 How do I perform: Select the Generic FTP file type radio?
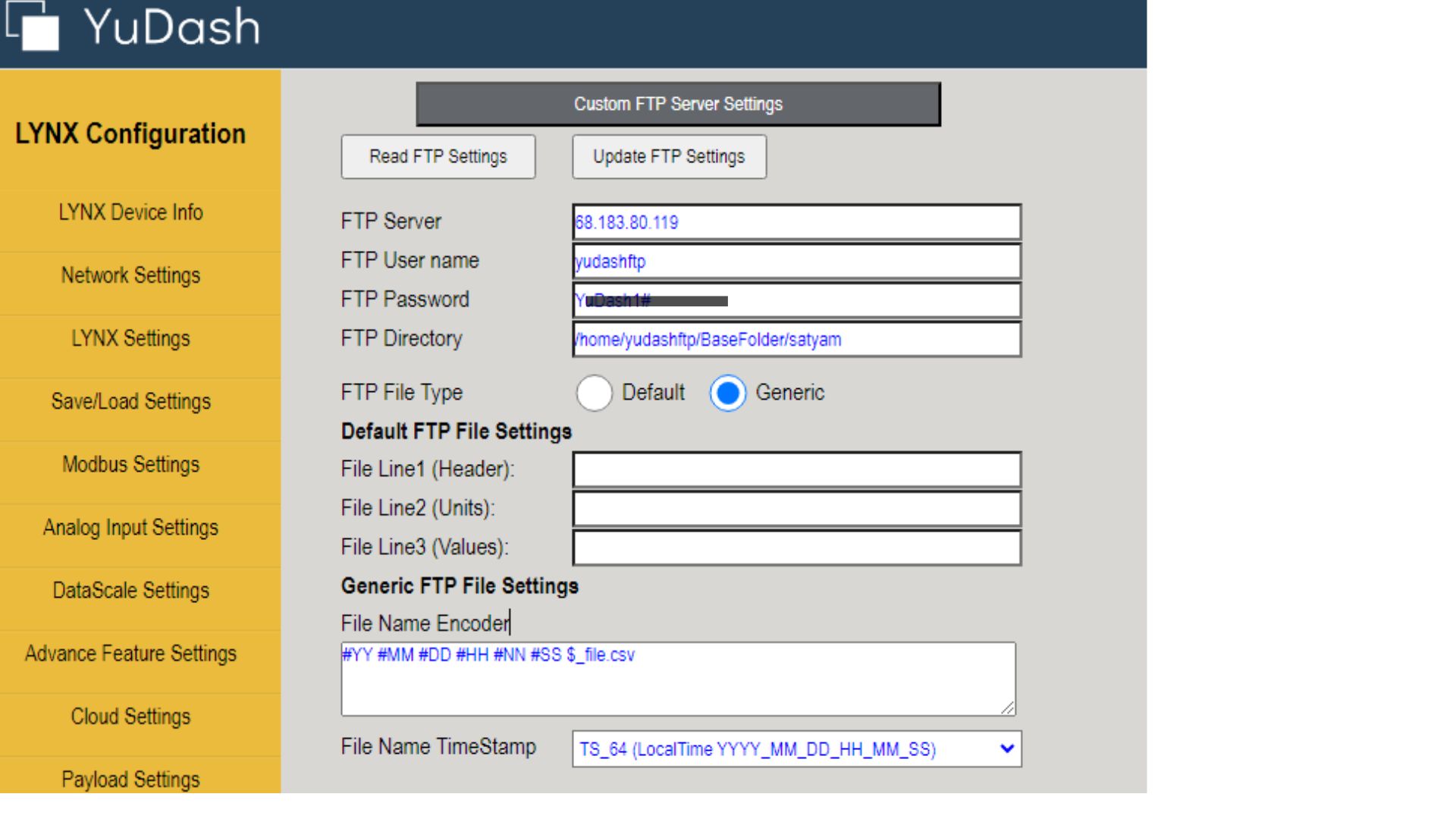(728, 393)
